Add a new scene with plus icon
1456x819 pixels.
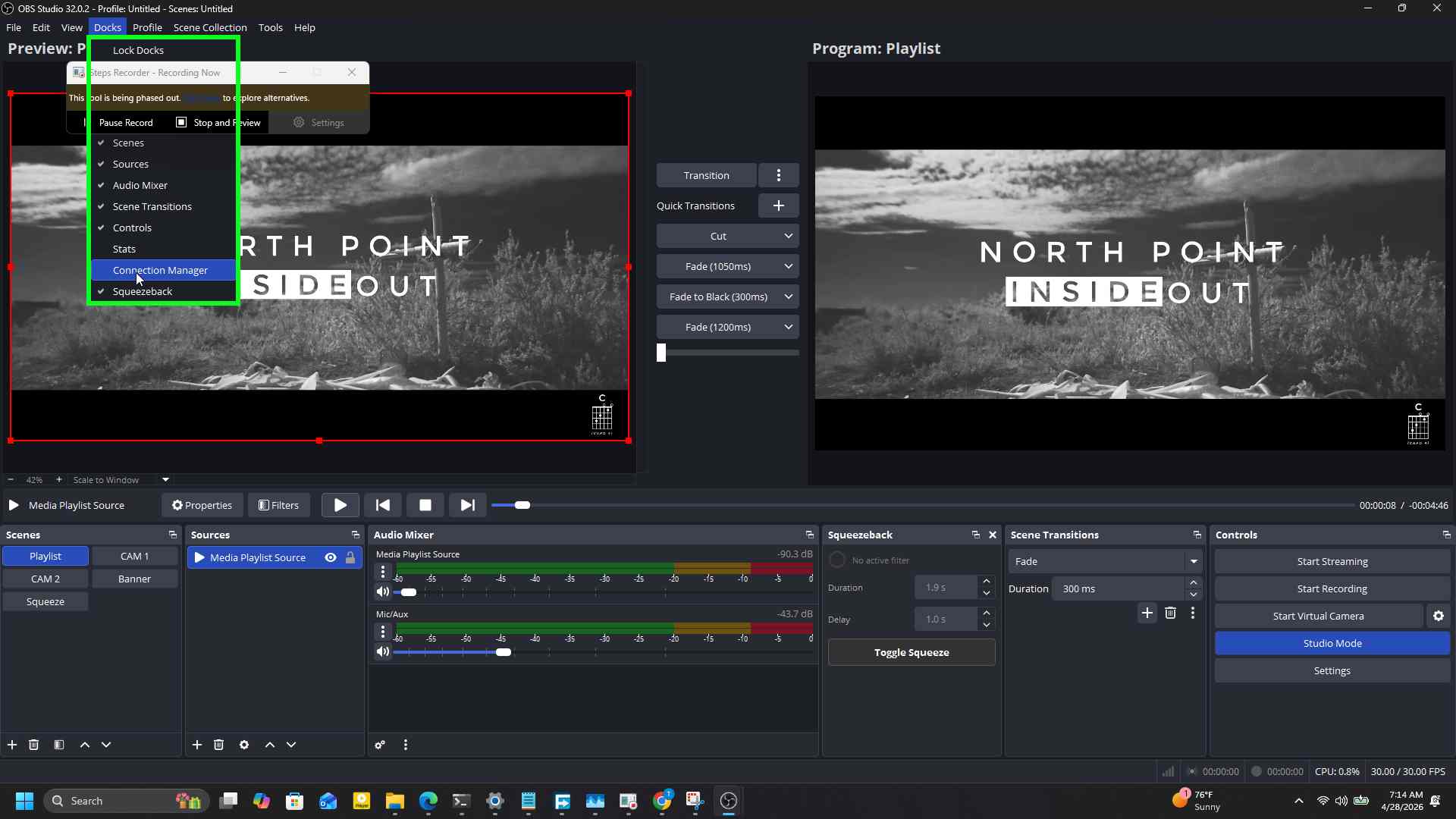pos(12,745)
